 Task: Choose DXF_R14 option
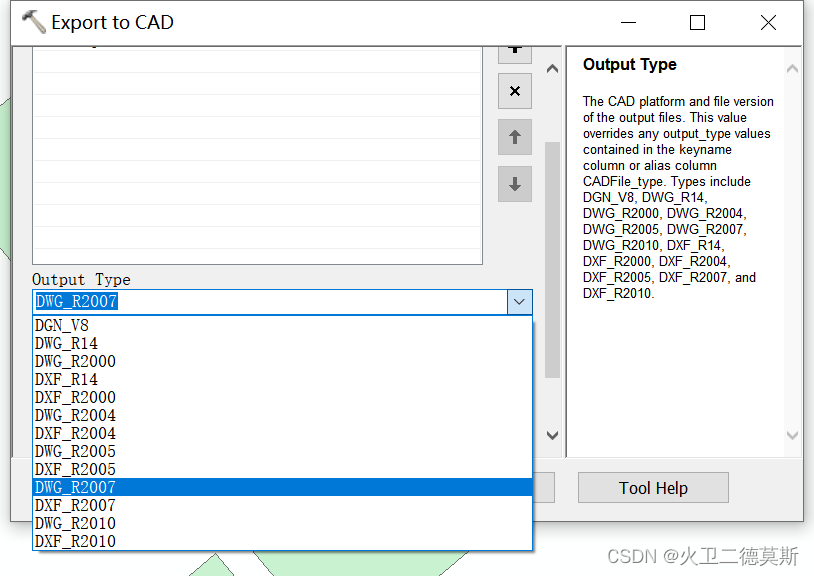tap(282, 379)
